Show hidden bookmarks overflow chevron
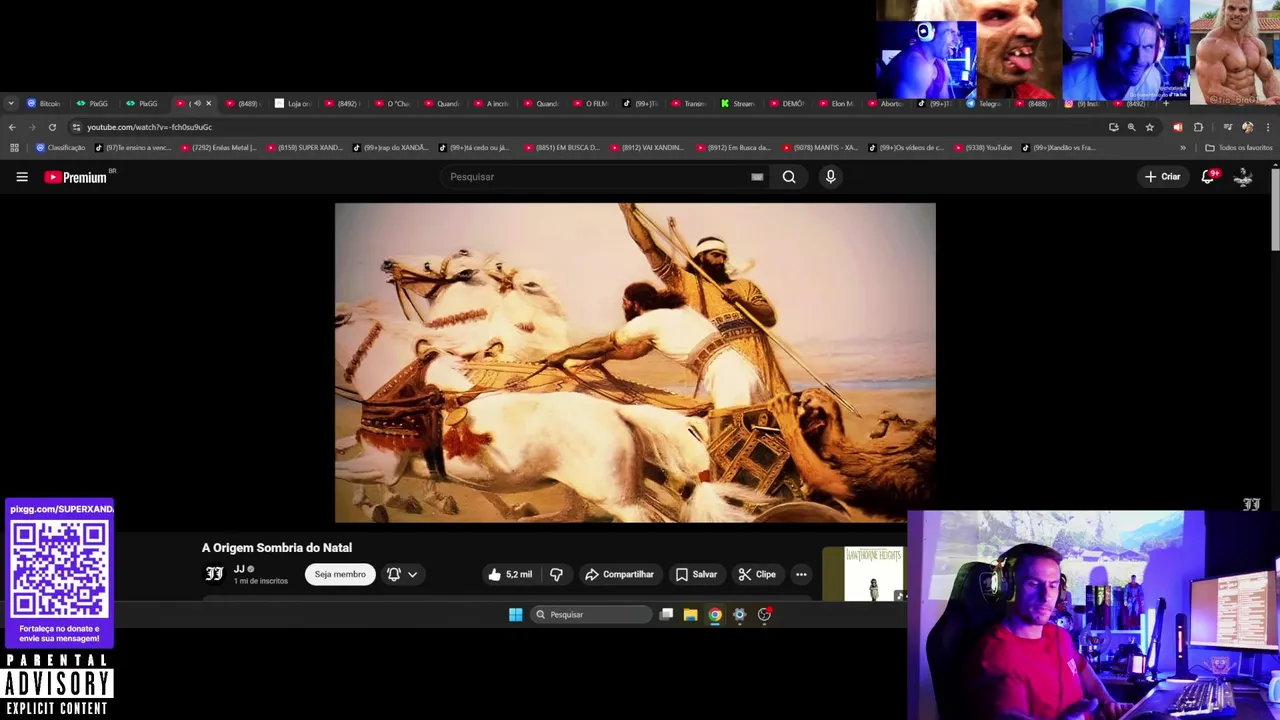 (x=1183, y=148)
